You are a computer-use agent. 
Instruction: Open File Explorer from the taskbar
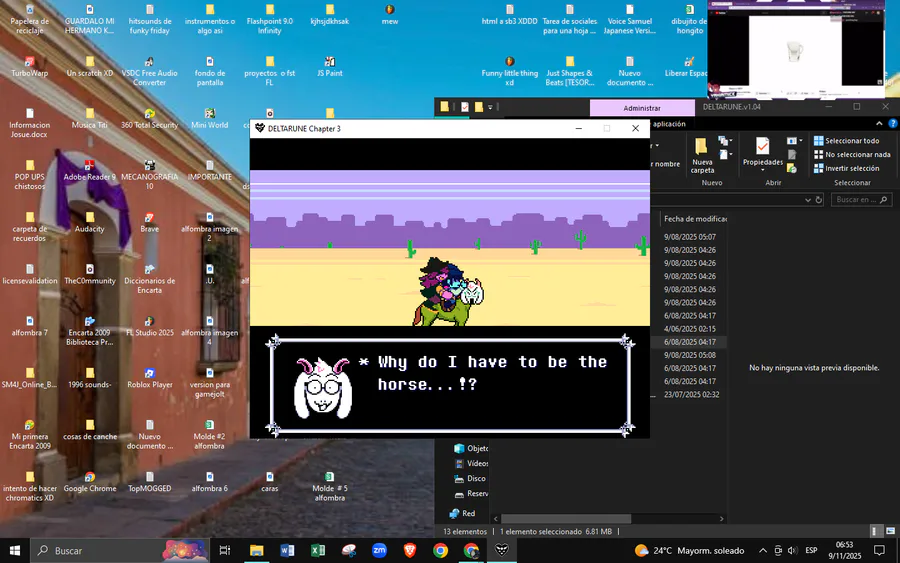point(257,550)
